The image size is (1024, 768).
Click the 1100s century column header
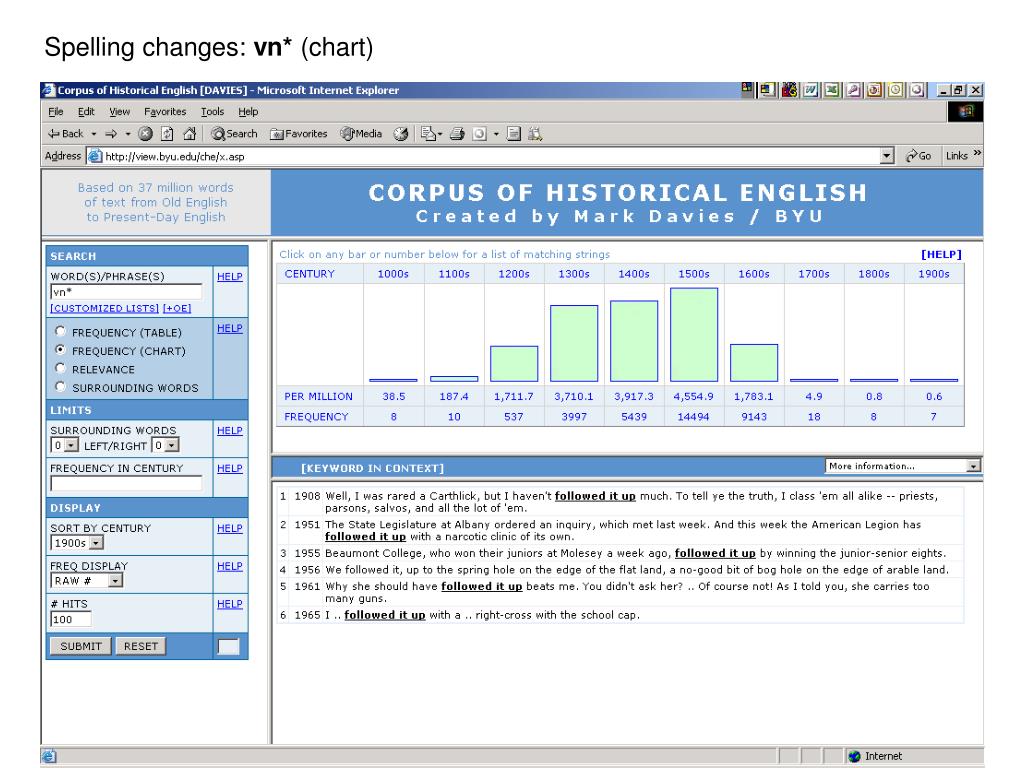454,274
